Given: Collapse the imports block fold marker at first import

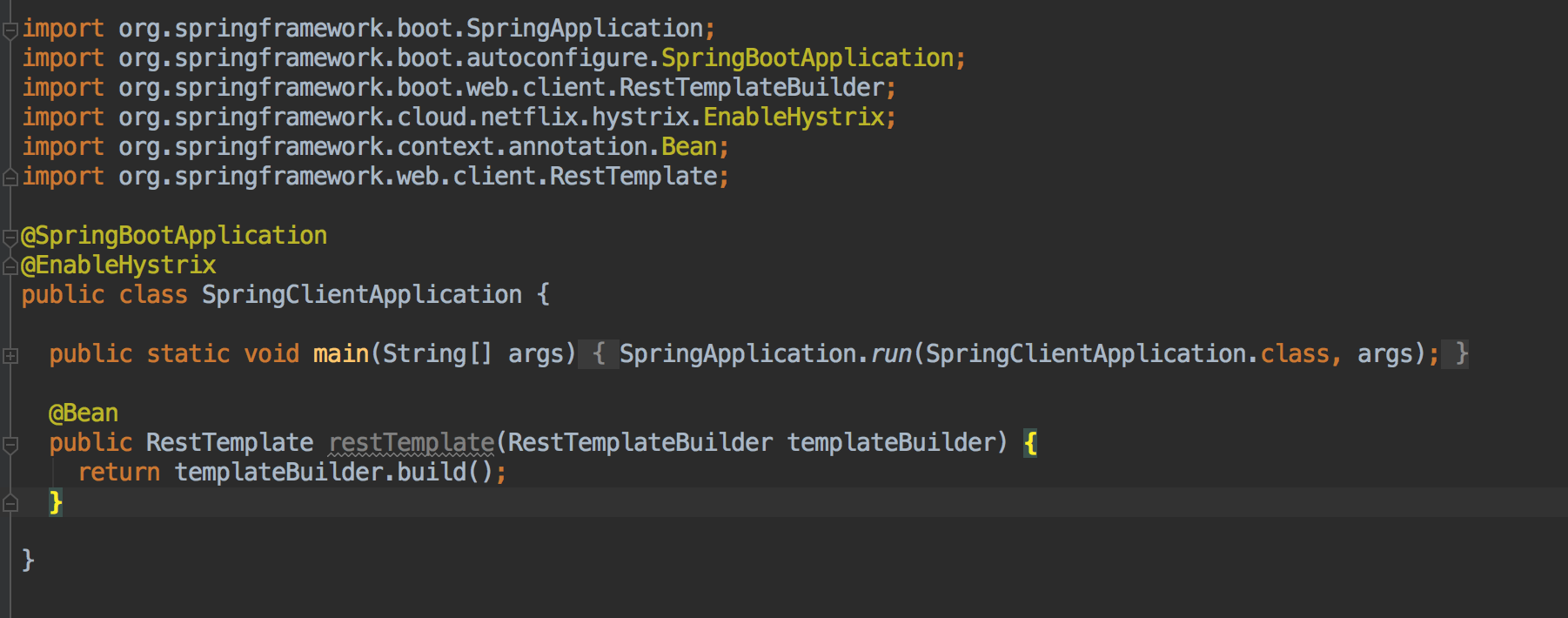Looking at the screenshot, I should coord(10,30).
